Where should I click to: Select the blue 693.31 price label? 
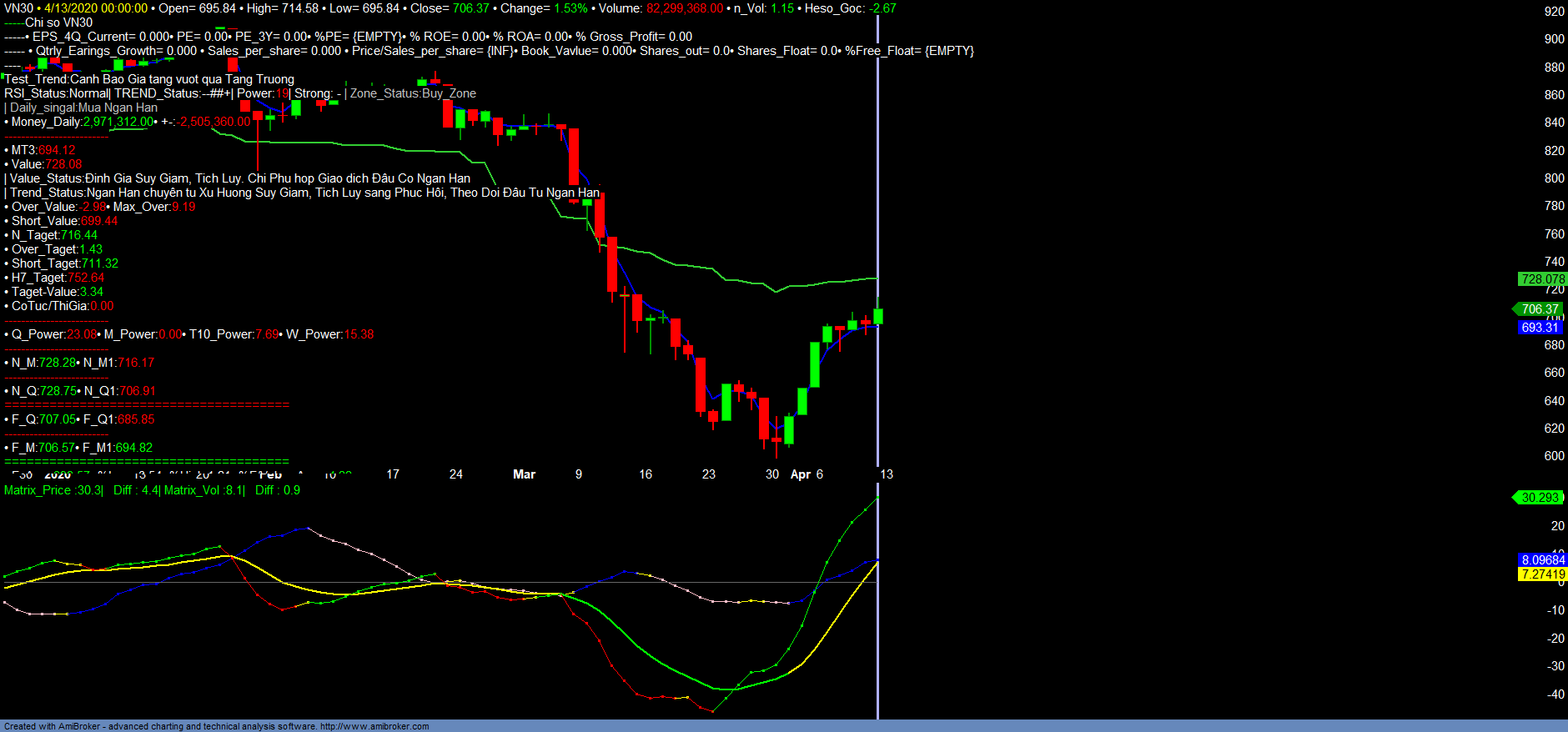(x=1539, y=328)
